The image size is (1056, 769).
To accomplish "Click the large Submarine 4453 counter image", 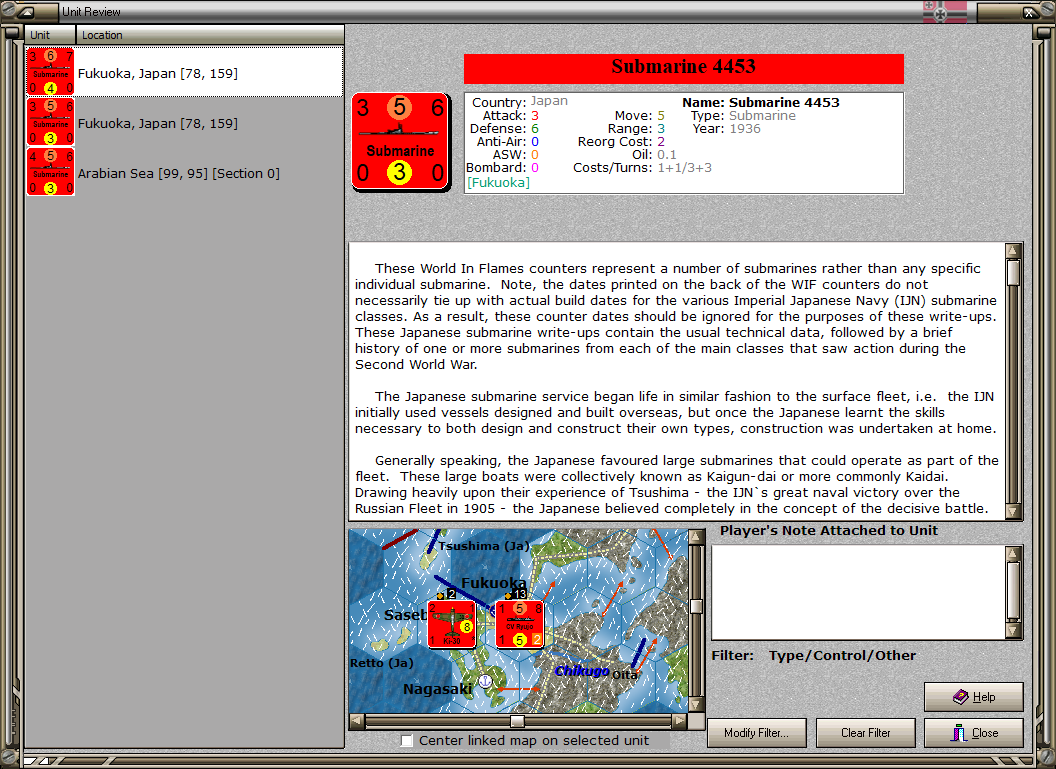I will pyautogui.click(x=401, y=142).
